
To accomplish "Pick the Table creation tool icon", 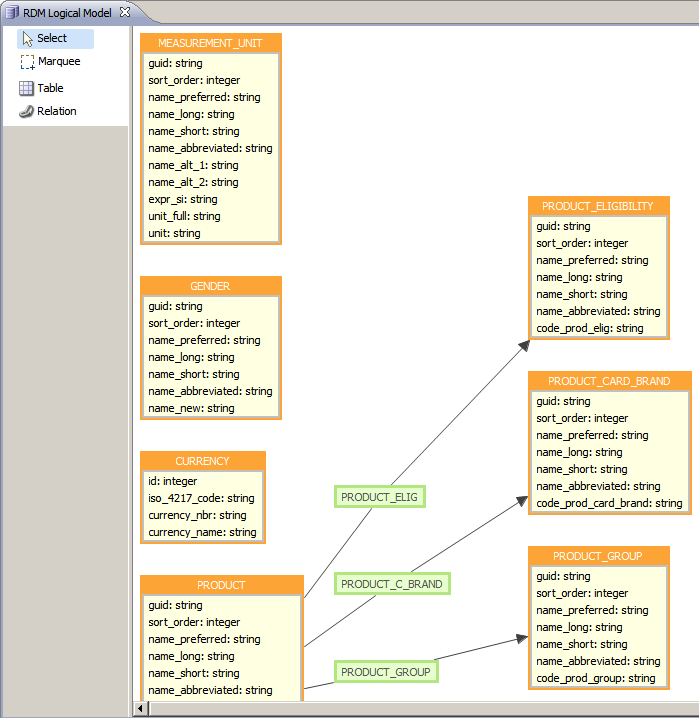I will (x=27, y=88).
